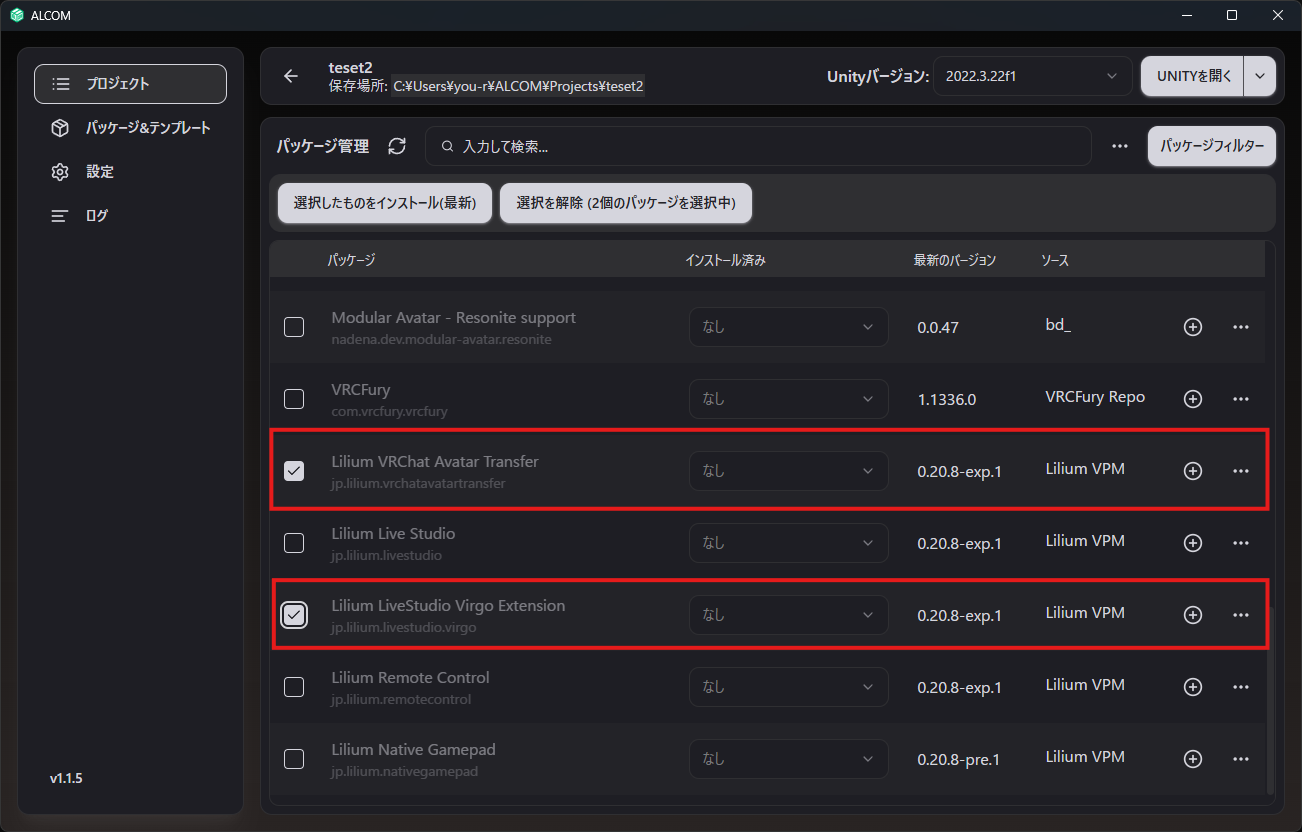
Task: Open more options for VRCFury row
Action: pyautogui.click(x=1241, y=399)
